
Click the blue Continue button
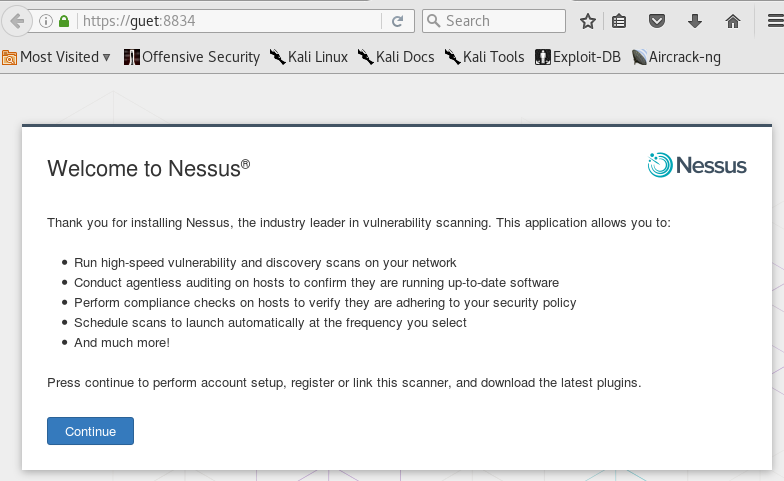pos(90,431)
